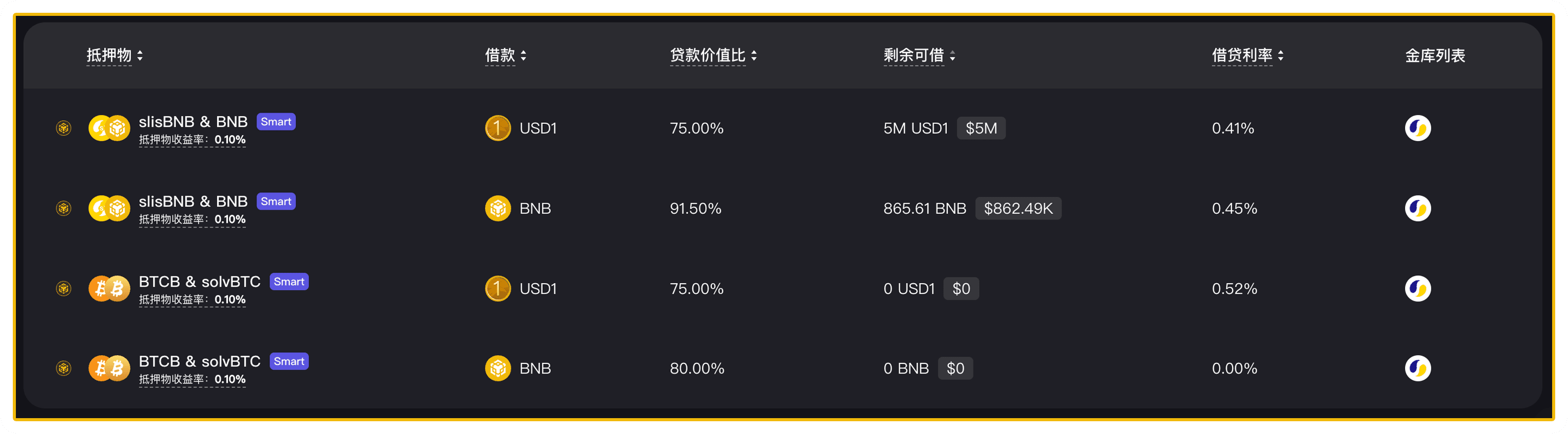This screenshot has width=1568, height=434.
Task: Sort by 剩余可借 column
Action: (x=919, y=55)
